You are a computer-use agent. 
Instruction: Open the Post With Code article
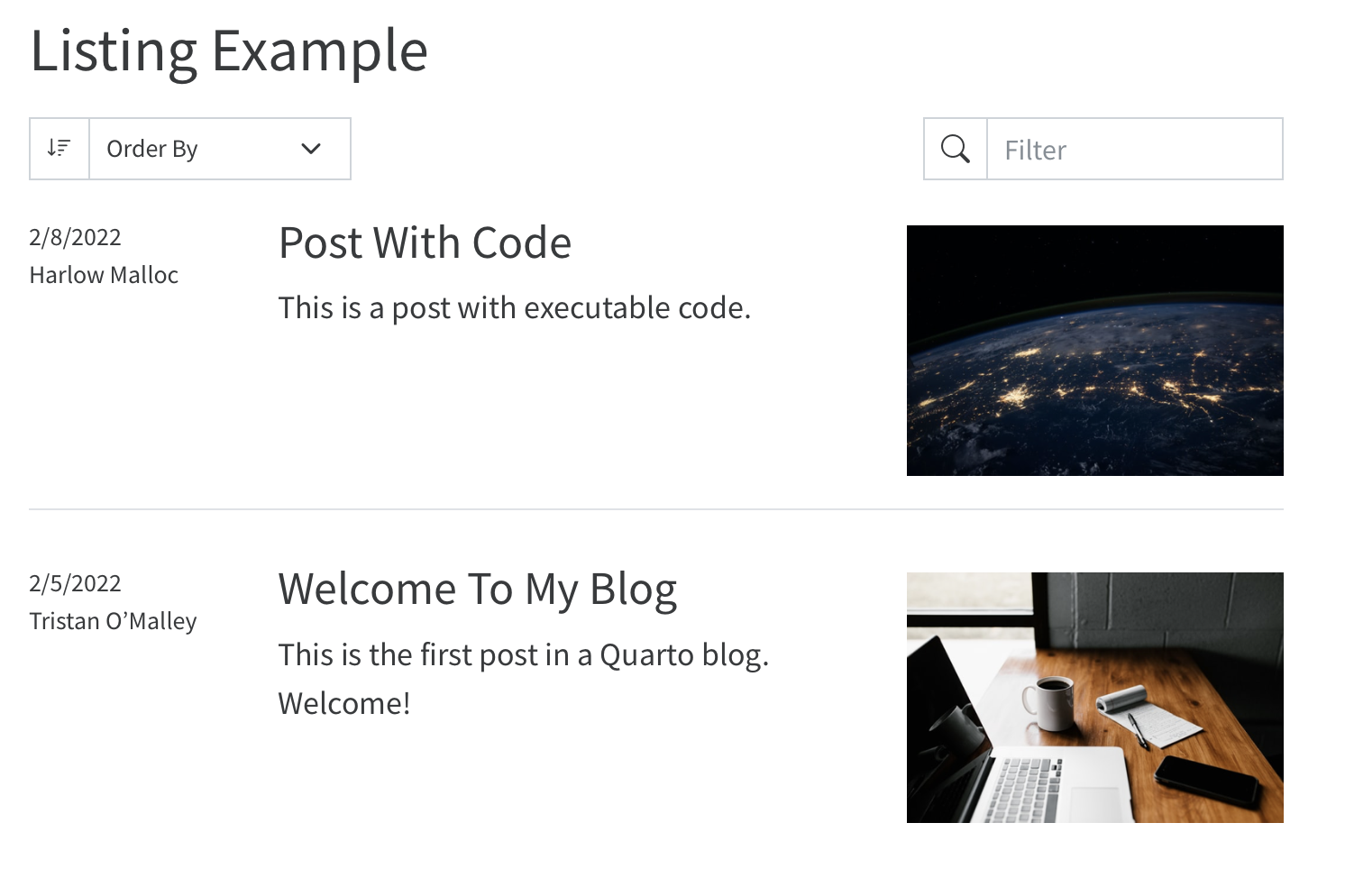click(x=425, y=242)
